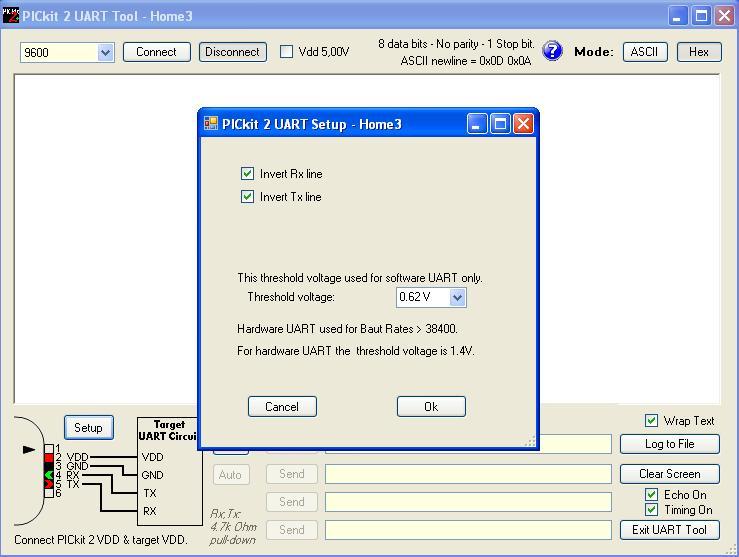Click the Auto button

tap(230, 475)
